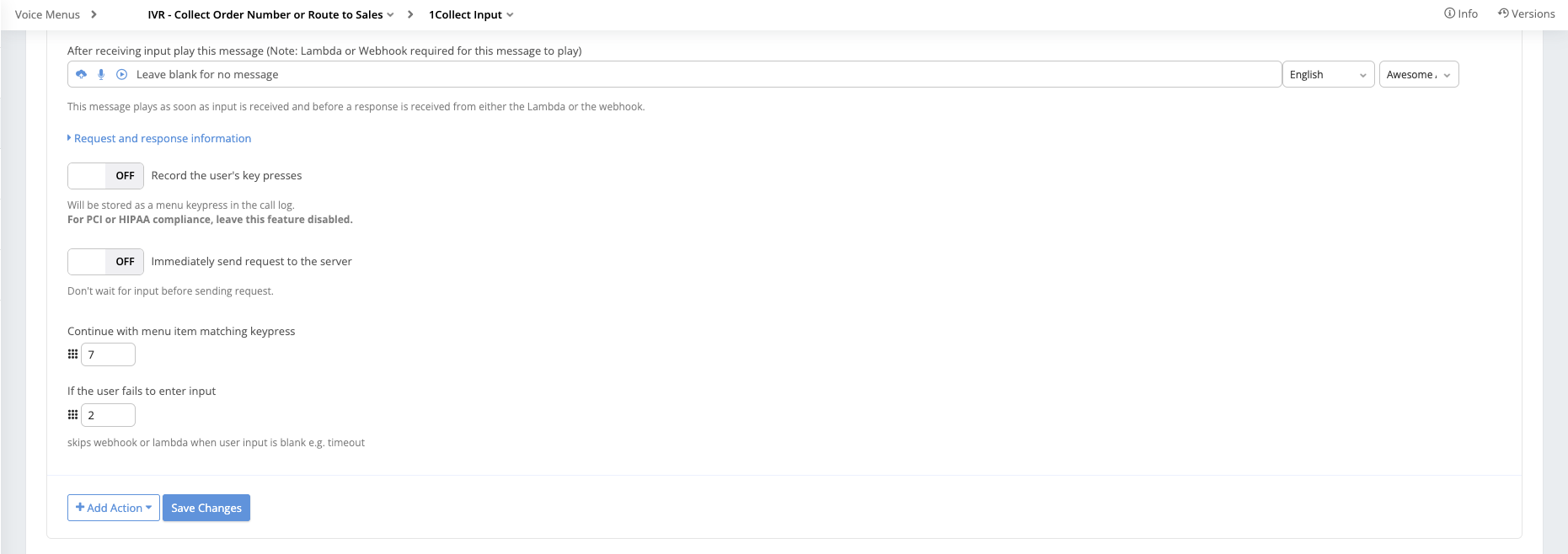This screenshot has height=554, width=1568.
Task: Open Versions history
Action: pyautogui.click(x=1527, y=13)
